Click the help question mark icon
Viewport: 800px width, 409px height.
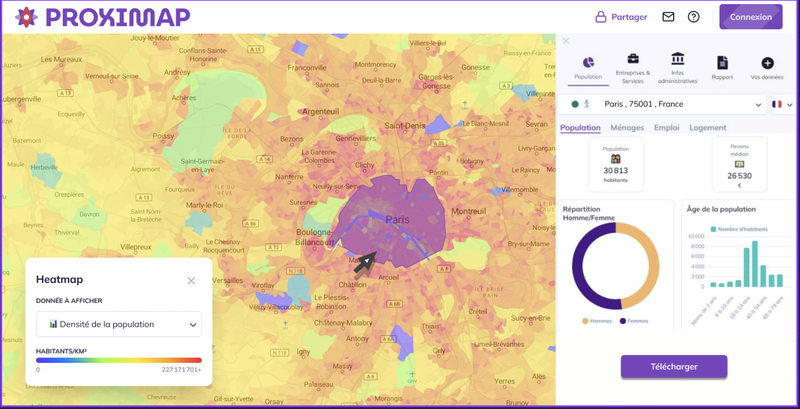(x=693, y=17)
